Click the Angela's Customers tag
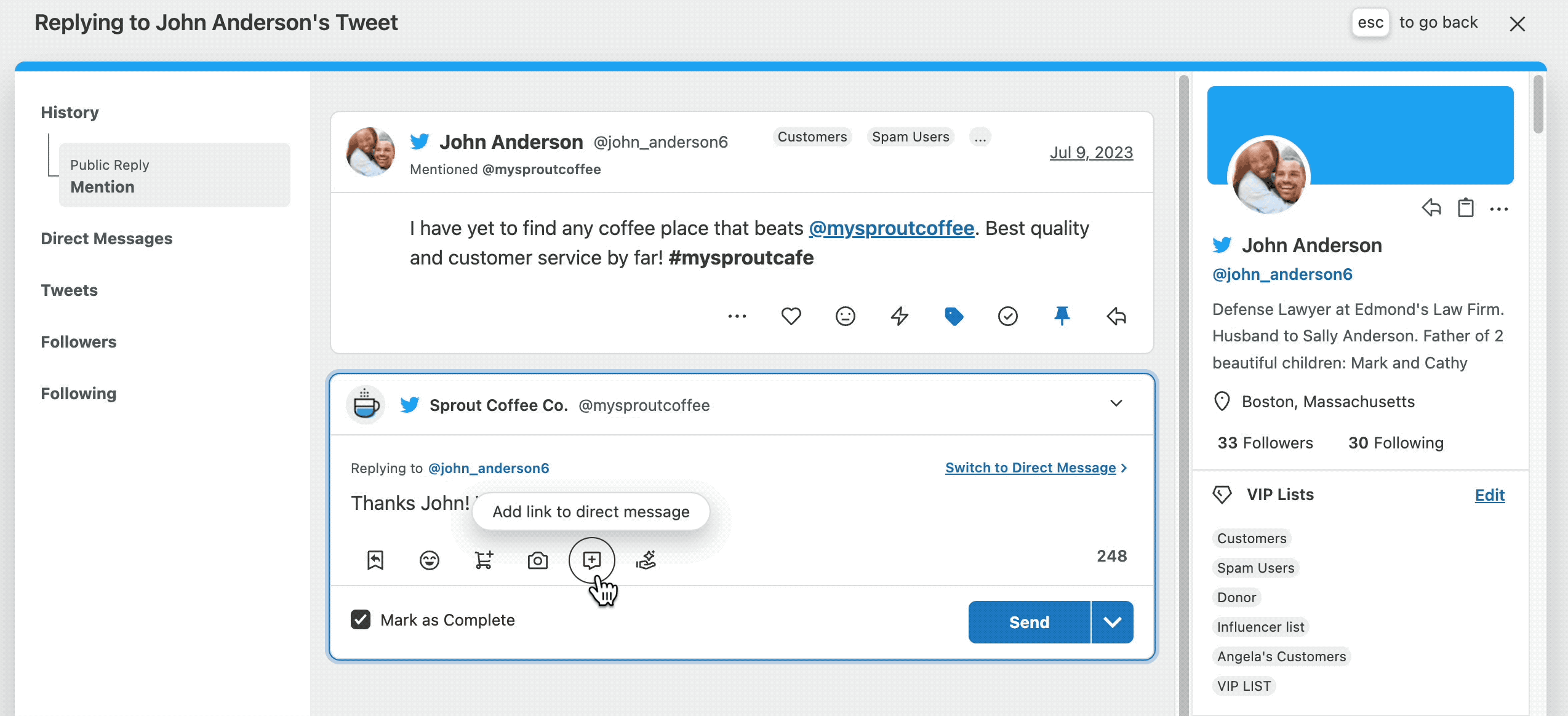The width and height of the screenshot is (1568, 716). (1281, 656)
